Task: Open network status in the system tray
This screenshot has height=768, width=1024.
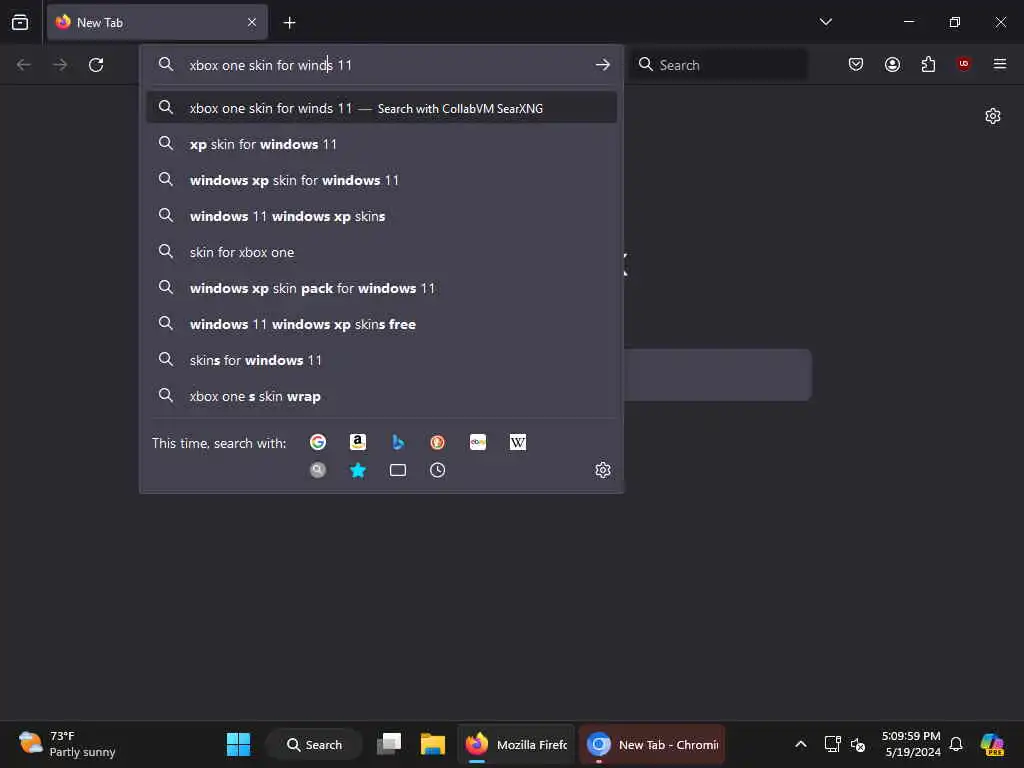Action: 832,744
